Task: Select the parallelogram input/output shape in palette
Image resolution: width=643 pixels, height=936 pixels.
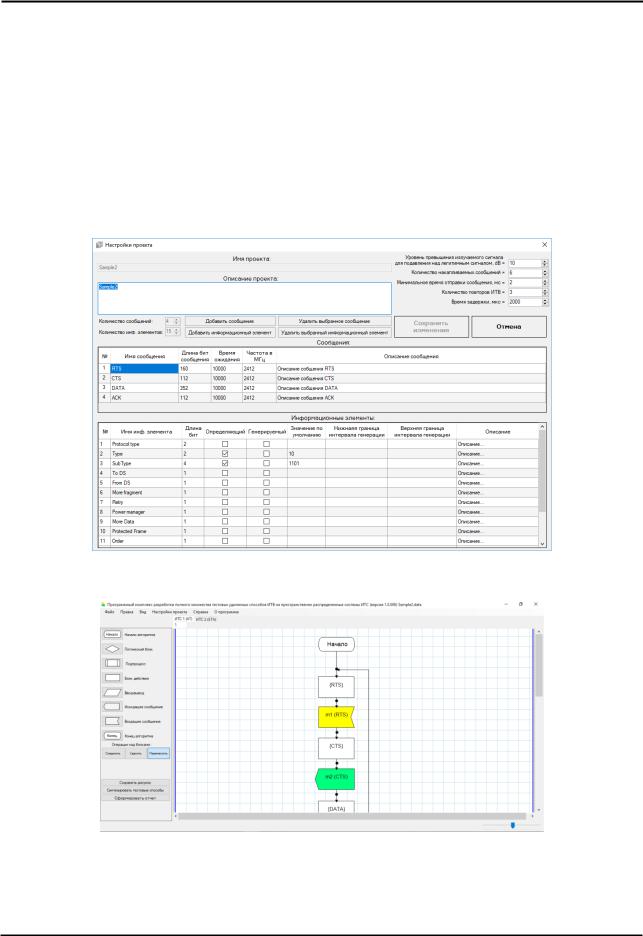Action: pos(112,692)
